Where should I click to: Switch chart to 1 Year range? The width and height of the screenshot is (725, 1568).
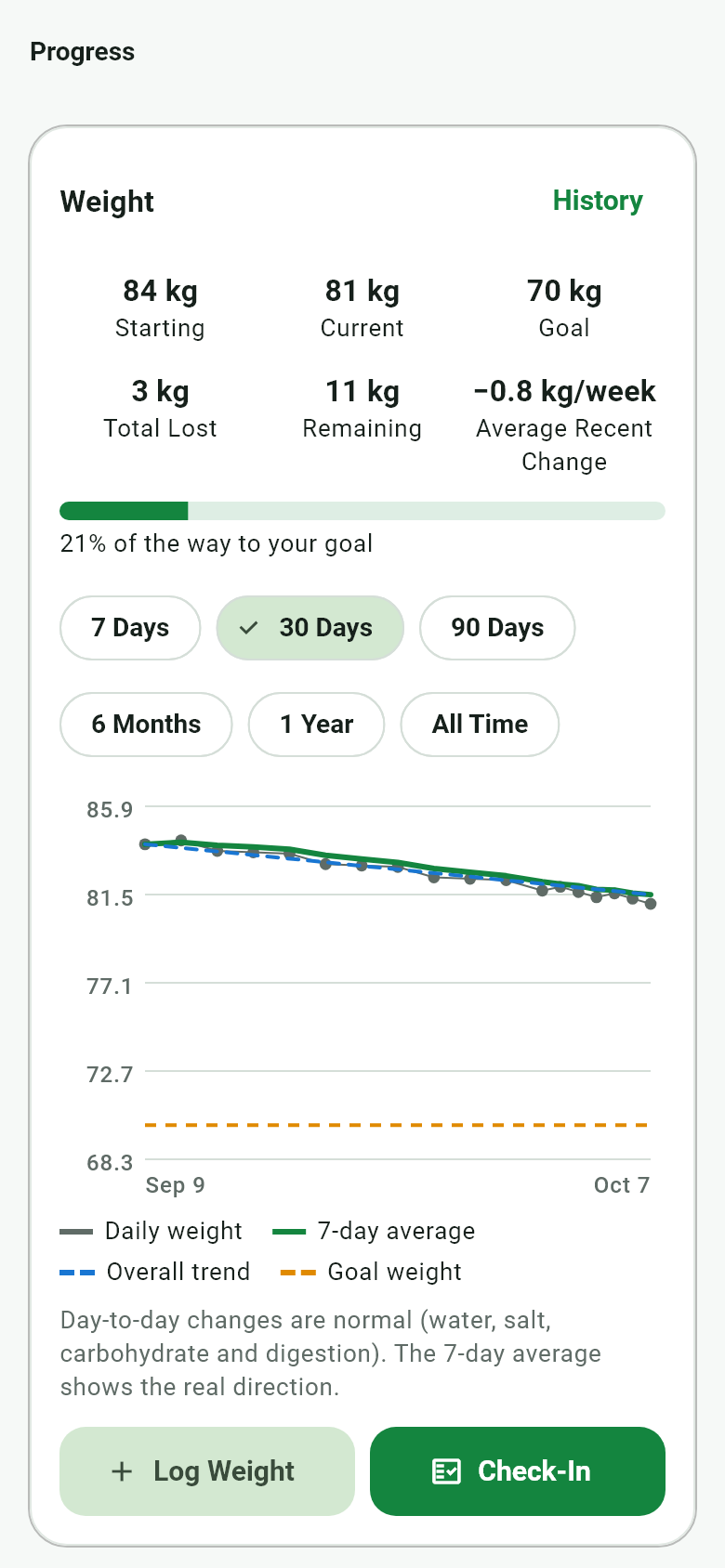click(316, 725)
